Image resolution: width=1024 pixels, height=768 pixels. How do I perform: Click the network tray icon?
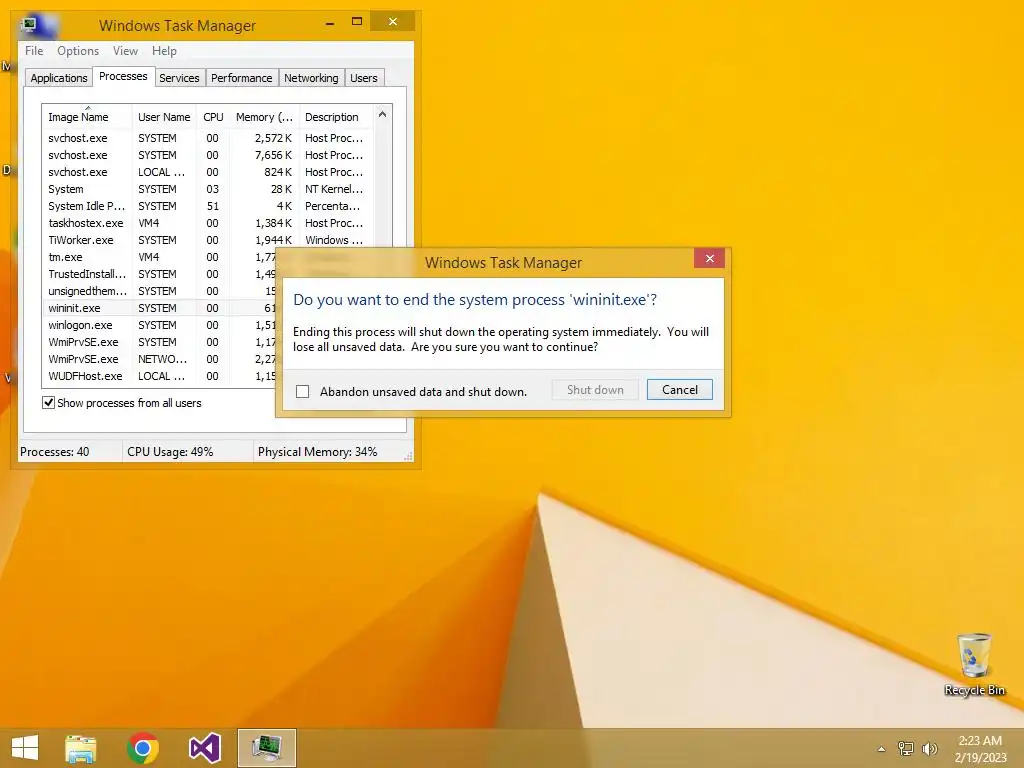click(x=905, y=748)
